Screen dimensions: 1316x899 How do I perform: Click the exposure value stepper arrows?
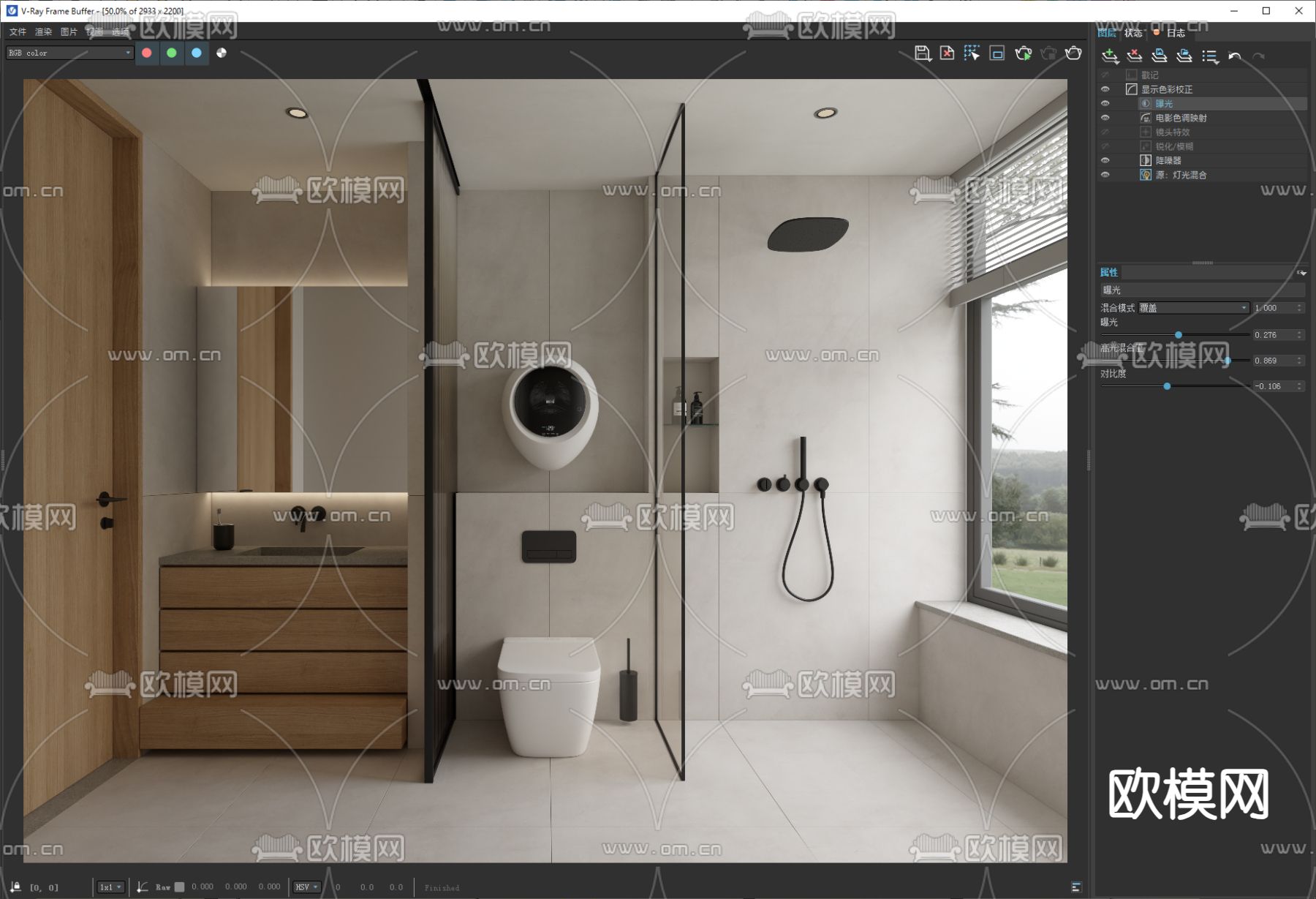pyautogui.click(x=1300, y=335)
